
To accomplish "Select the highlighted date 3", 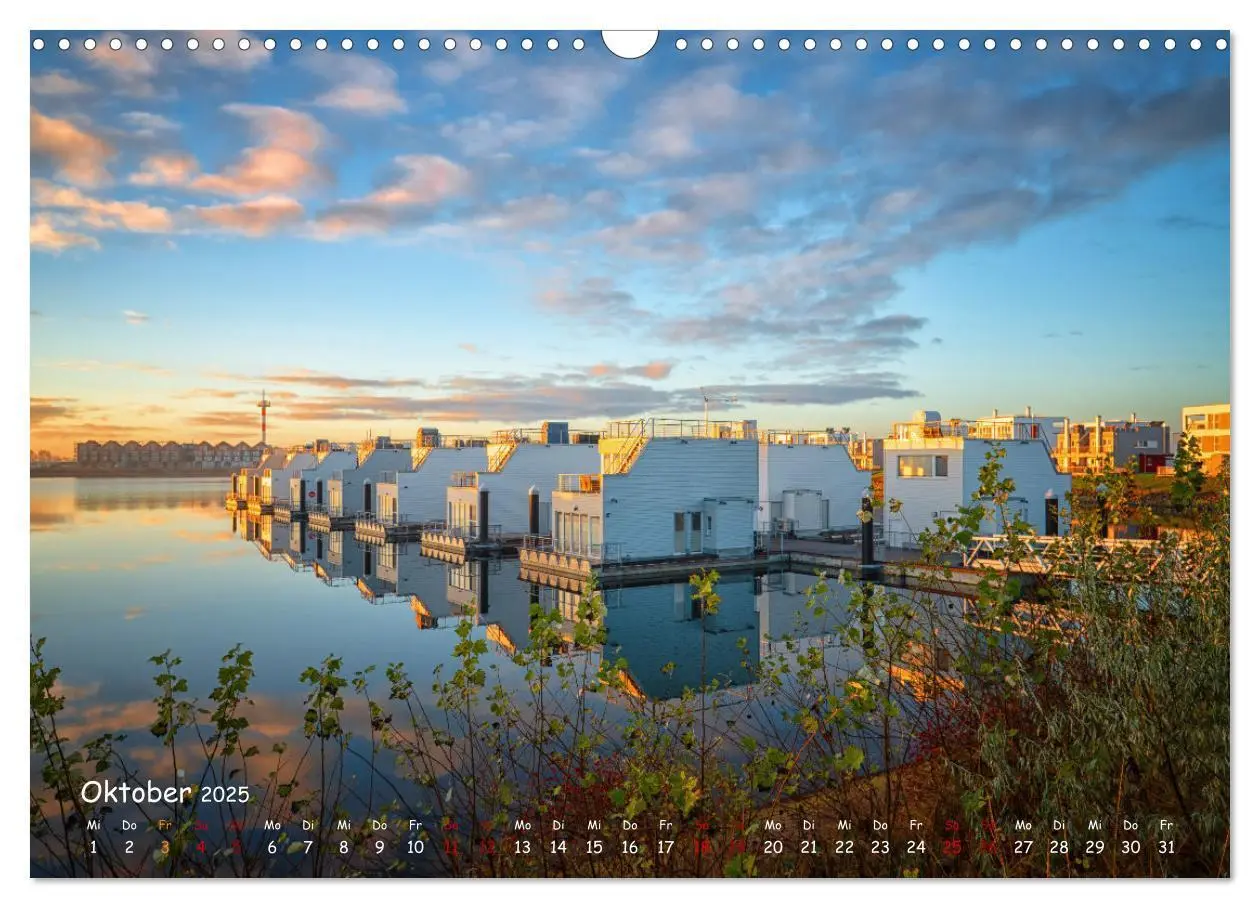I will pyautogui.click(x=165, y=847).
